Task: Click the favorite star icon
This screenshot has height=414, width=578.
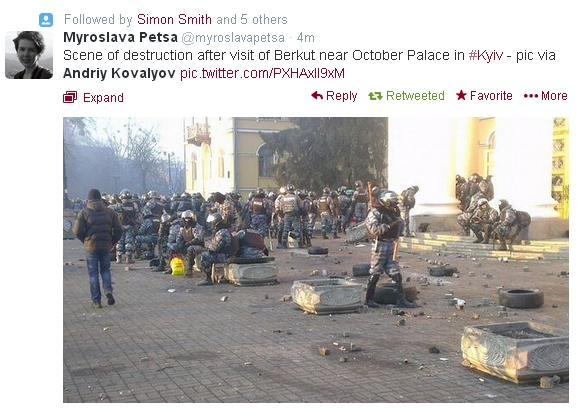Action: click(461, 95)
